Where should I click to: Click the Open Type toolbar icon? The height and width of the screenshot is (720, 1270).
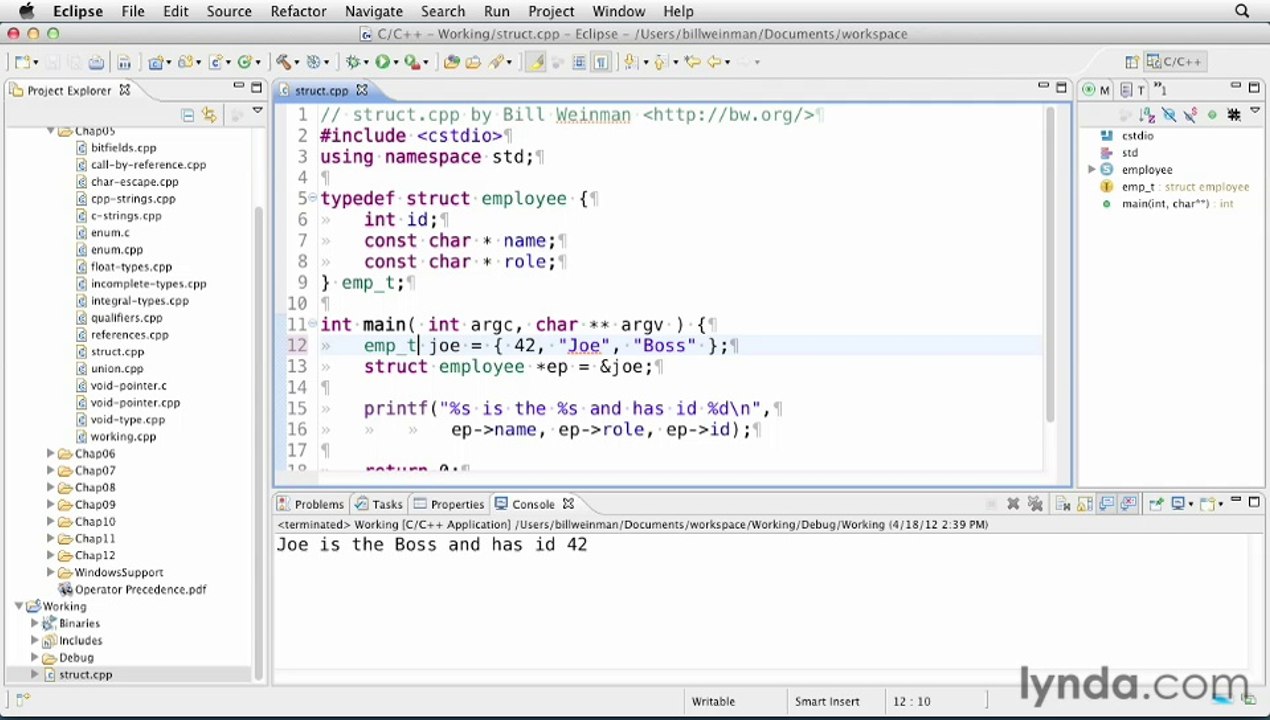pyautogui.click(x=451, y=62)
